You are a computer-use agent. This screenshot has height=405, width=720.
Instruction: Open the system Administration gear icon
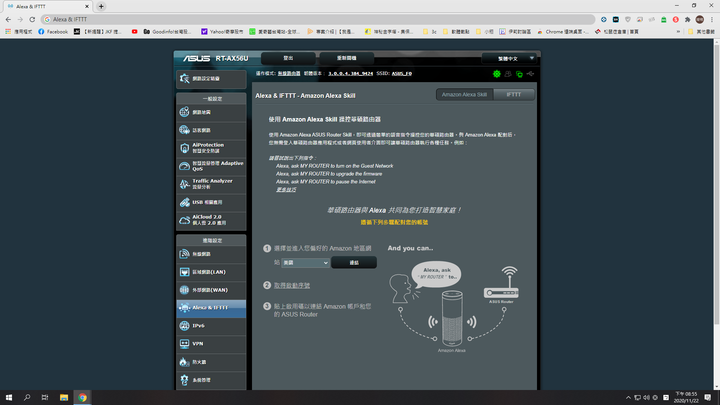[x=185, y=380]
